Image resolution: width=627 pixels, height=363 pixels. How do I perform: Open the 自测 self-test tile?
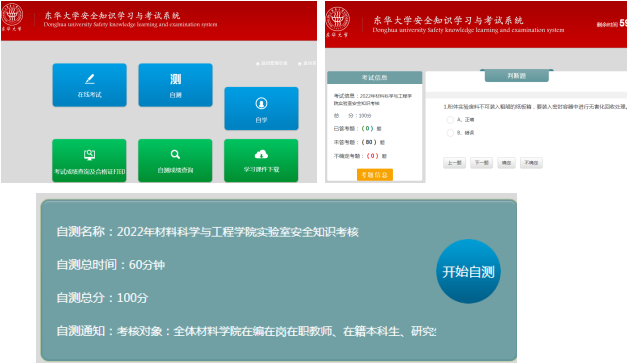[176, 85]
